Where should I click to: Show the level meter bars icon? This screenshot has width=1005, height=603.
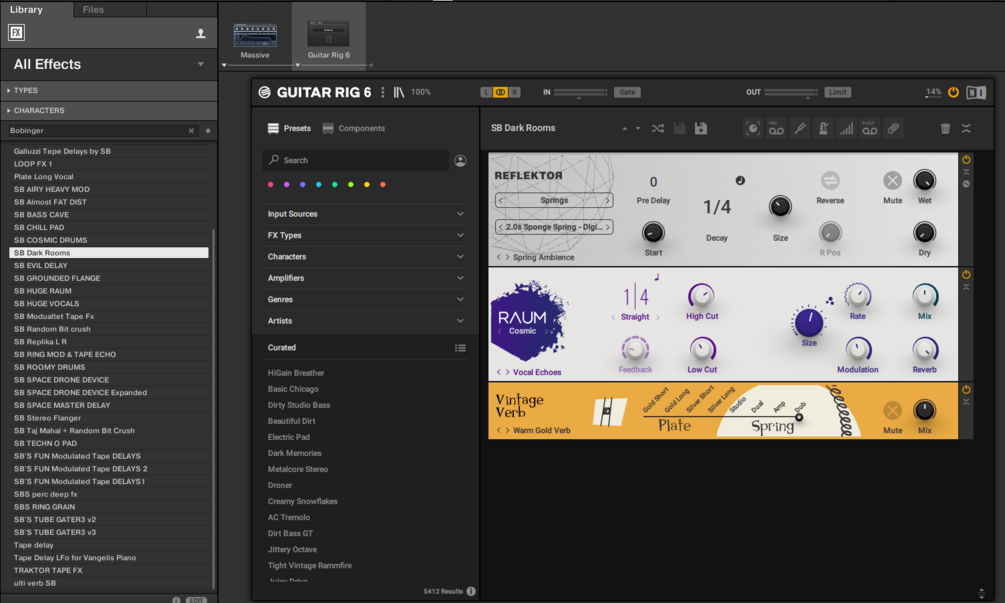847,128
